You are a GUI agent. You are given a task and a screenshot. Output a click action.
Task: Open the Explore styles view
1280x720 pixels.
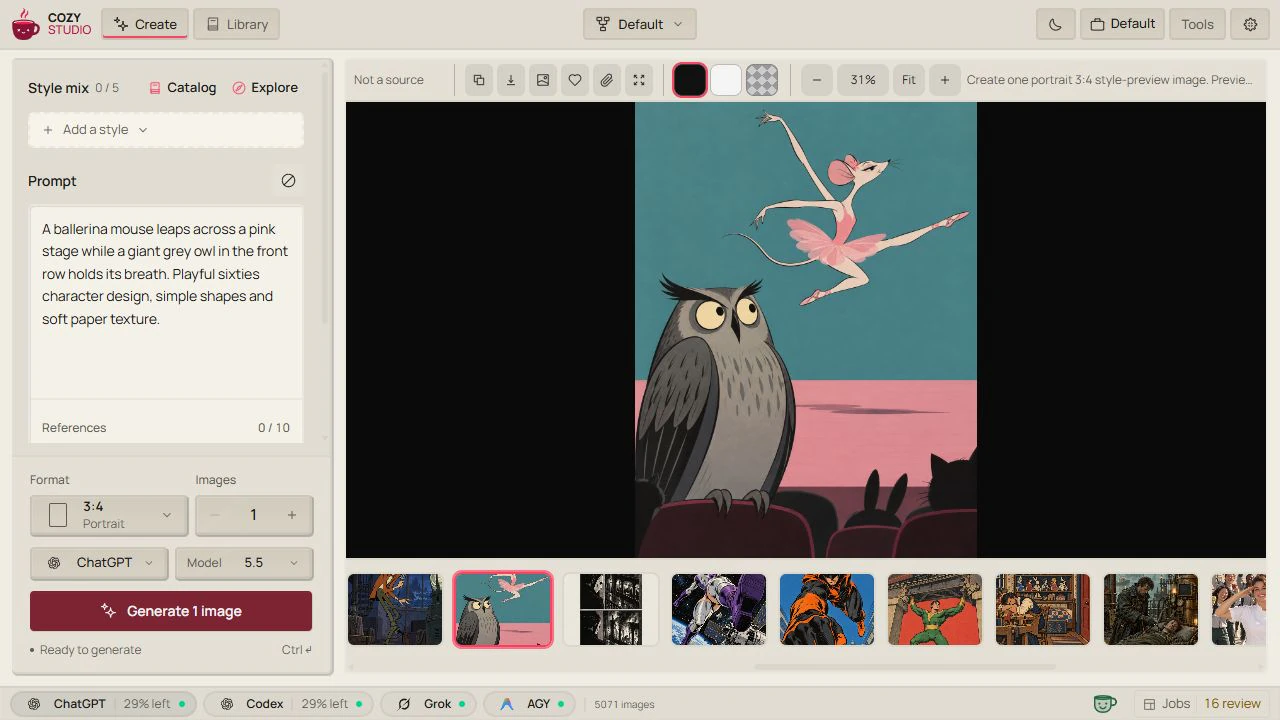tap(265, 88)
